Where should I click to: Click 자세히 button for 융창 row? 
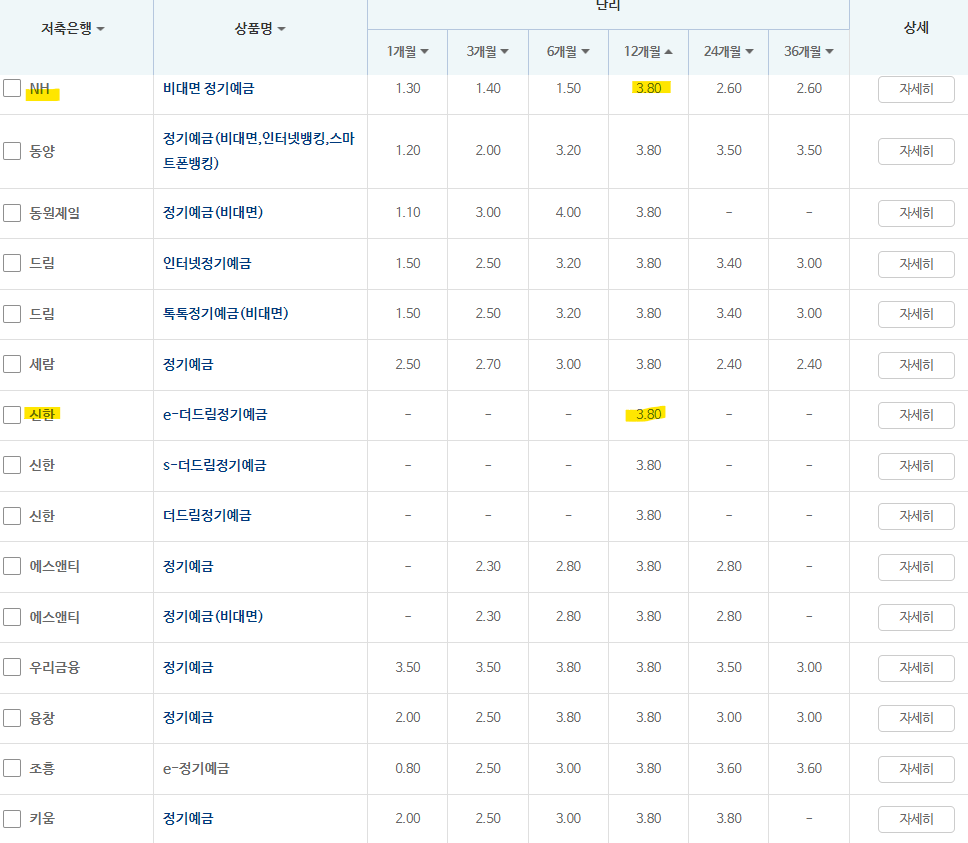click(x=916, y=718)
